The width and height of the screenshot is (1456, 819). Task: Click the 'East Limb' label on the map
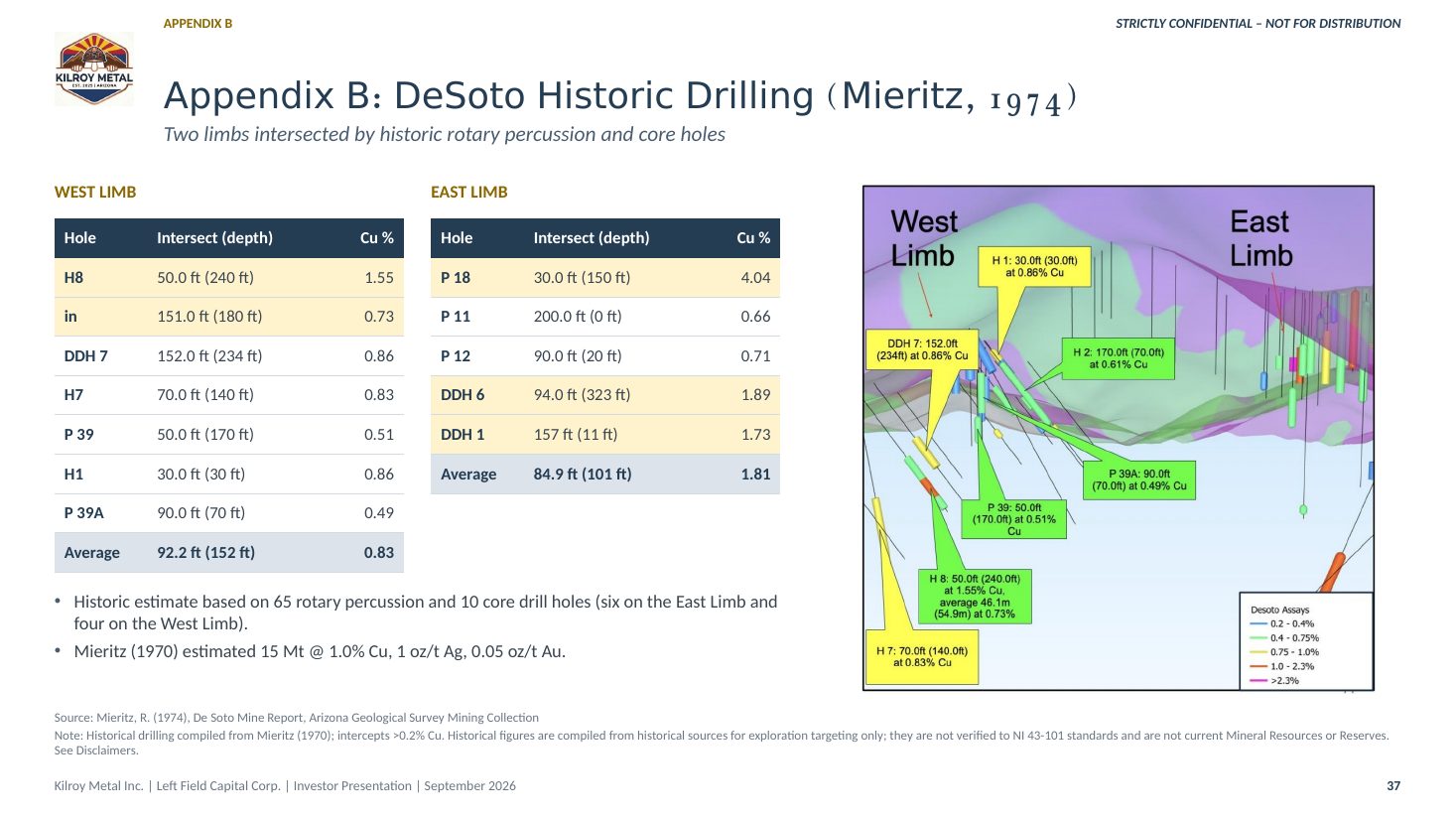pos(1261,238)
